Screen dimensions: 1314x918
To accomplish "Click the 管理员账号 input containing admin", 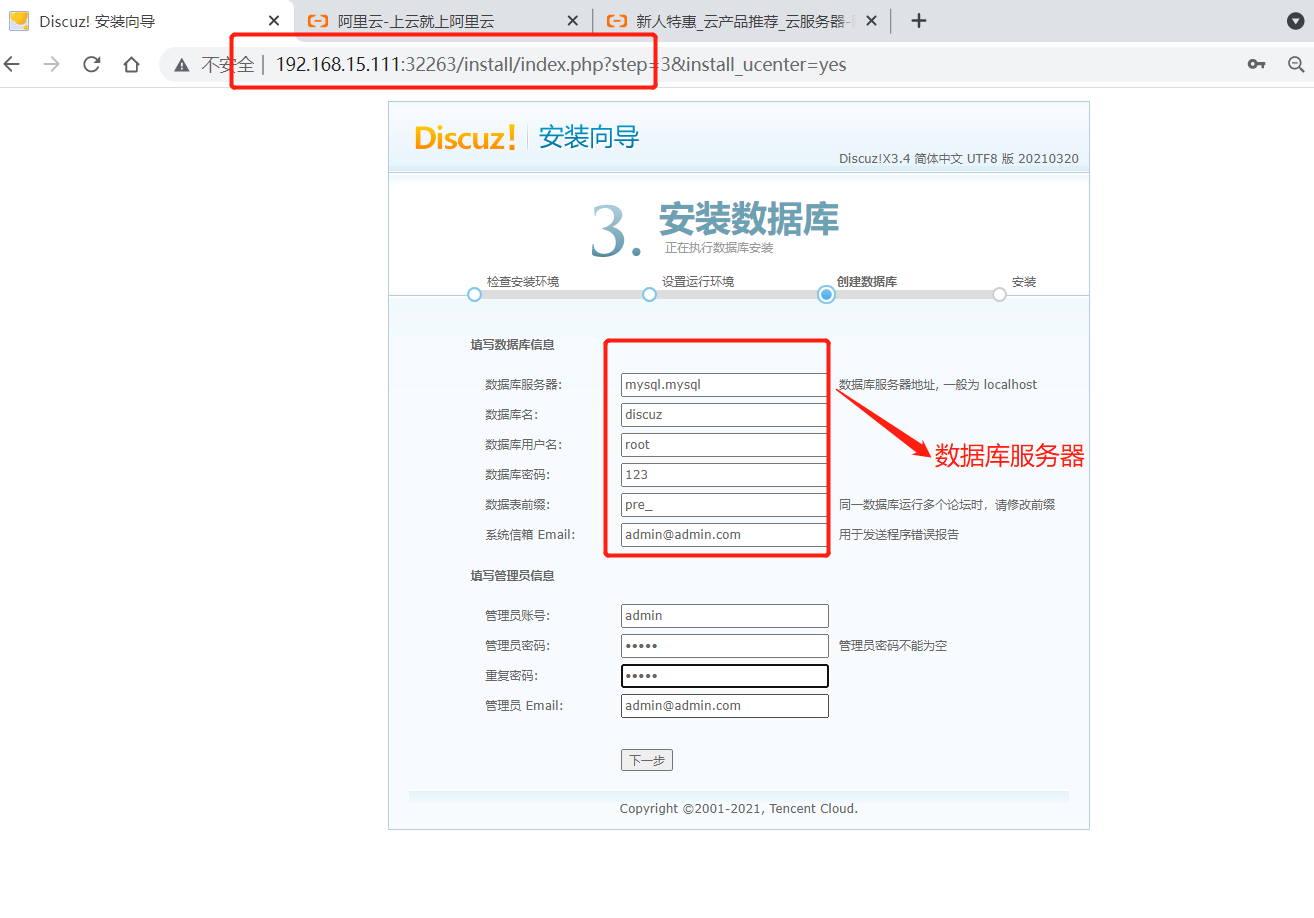I will click(x=724, y=616).
